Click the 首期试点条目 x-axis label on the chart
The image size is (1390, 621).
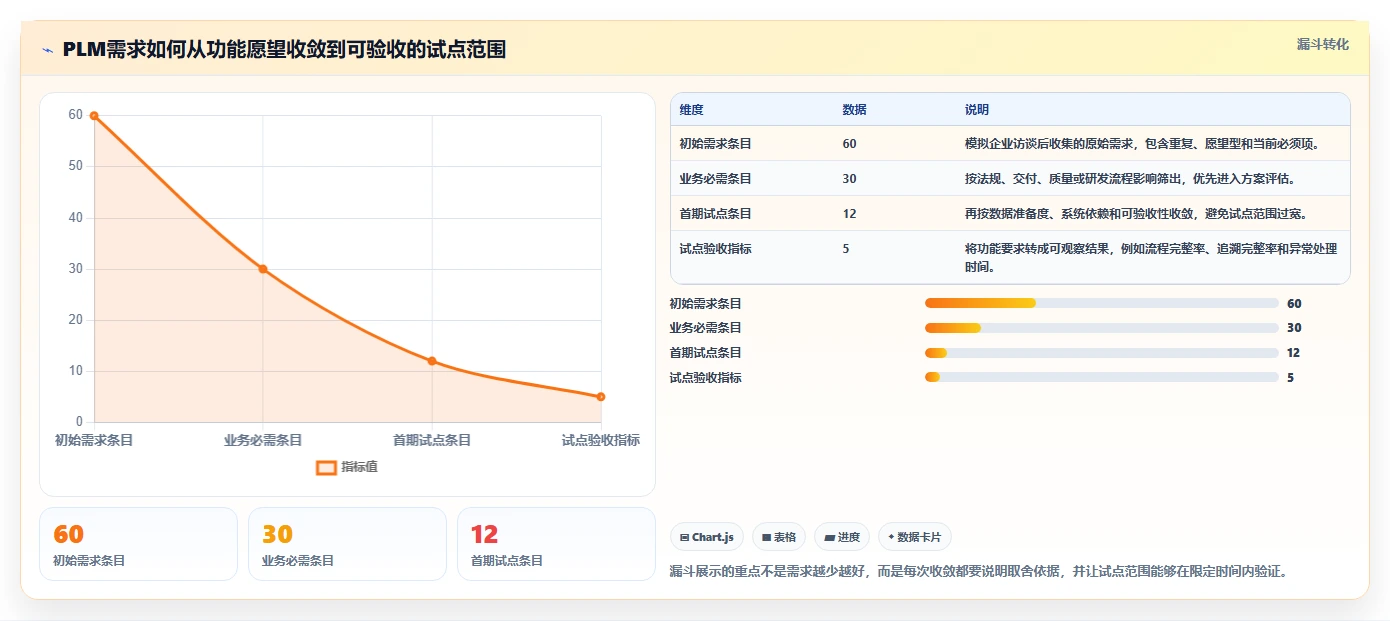(432, 440)
